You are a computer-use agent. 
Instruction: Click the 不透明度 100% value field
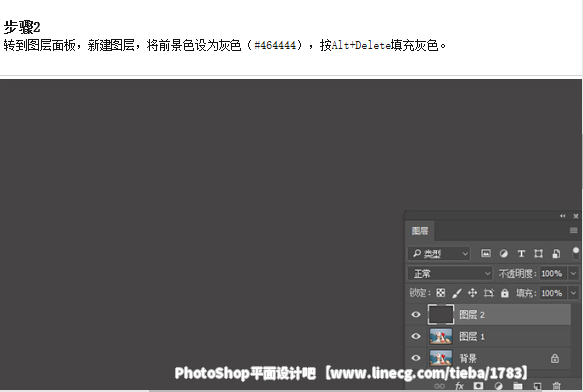553,274
